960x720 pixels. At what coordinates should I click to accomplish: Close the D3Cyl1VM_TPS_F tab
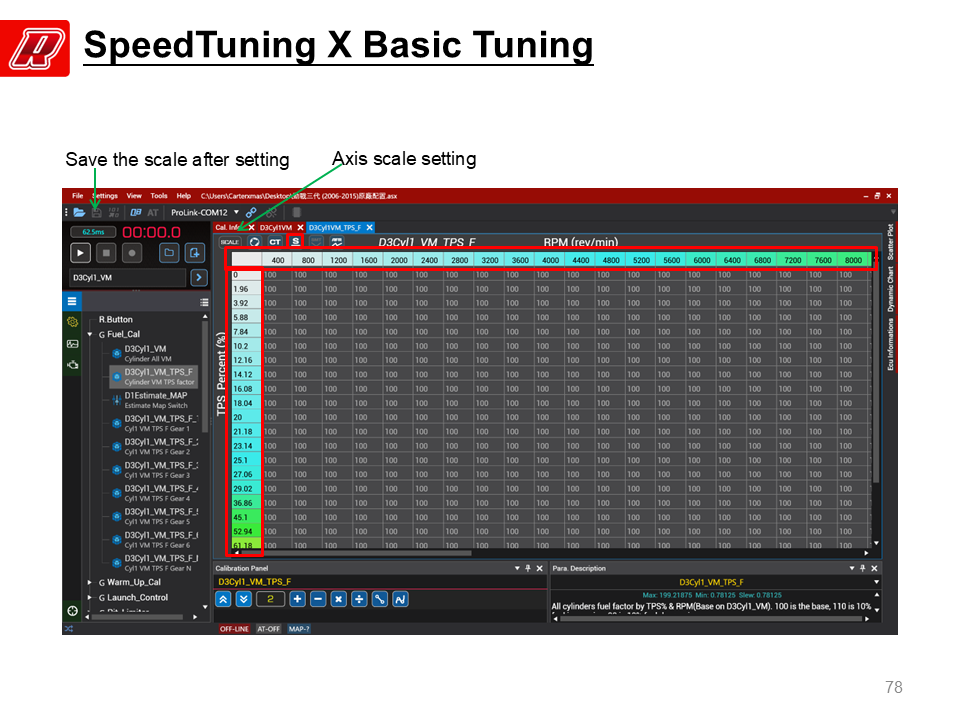(369, 227)
